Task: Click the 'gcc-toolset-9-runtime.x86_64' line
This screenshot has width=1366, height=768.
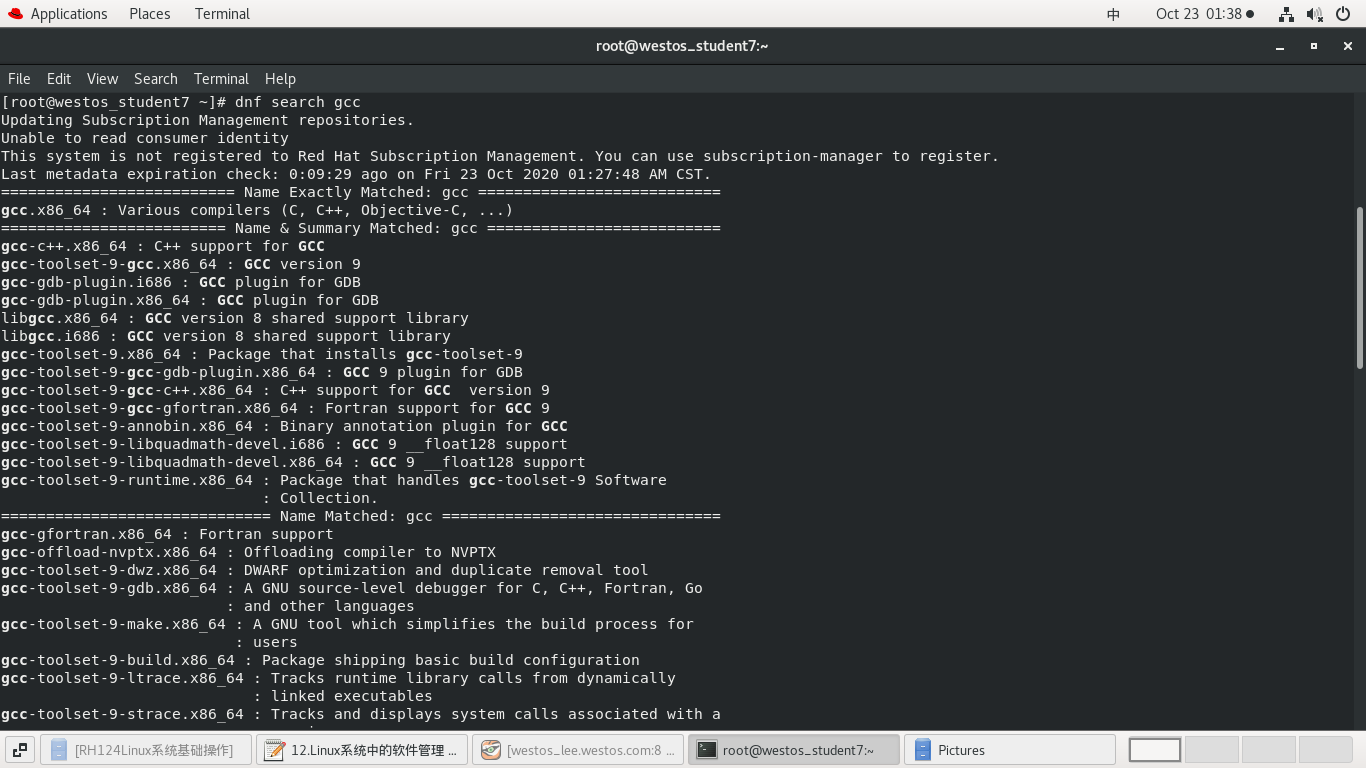Action: tap(334, 480)
